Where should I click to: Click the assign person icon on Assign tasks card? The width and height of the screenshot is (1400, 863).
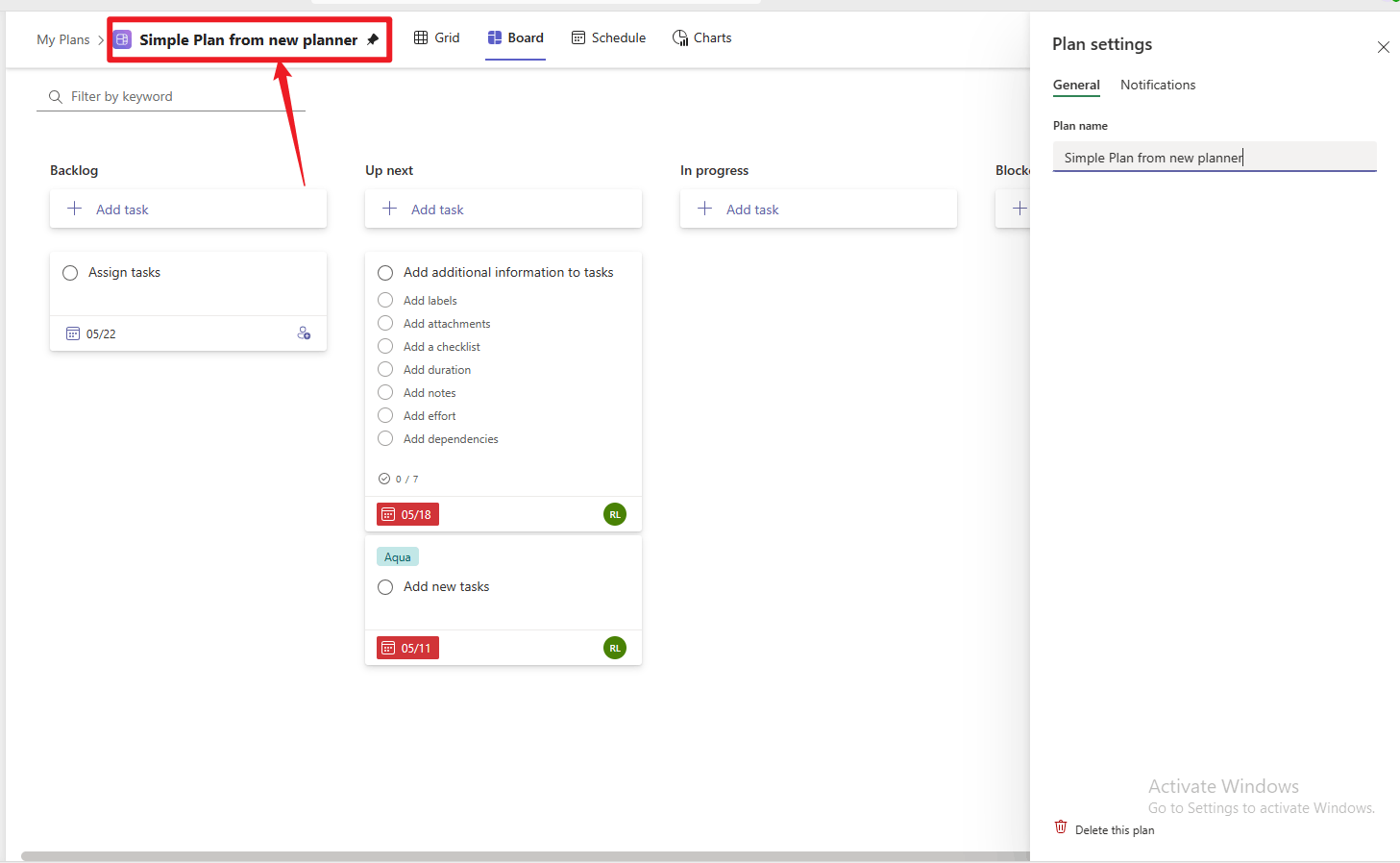tap(304, 333)
